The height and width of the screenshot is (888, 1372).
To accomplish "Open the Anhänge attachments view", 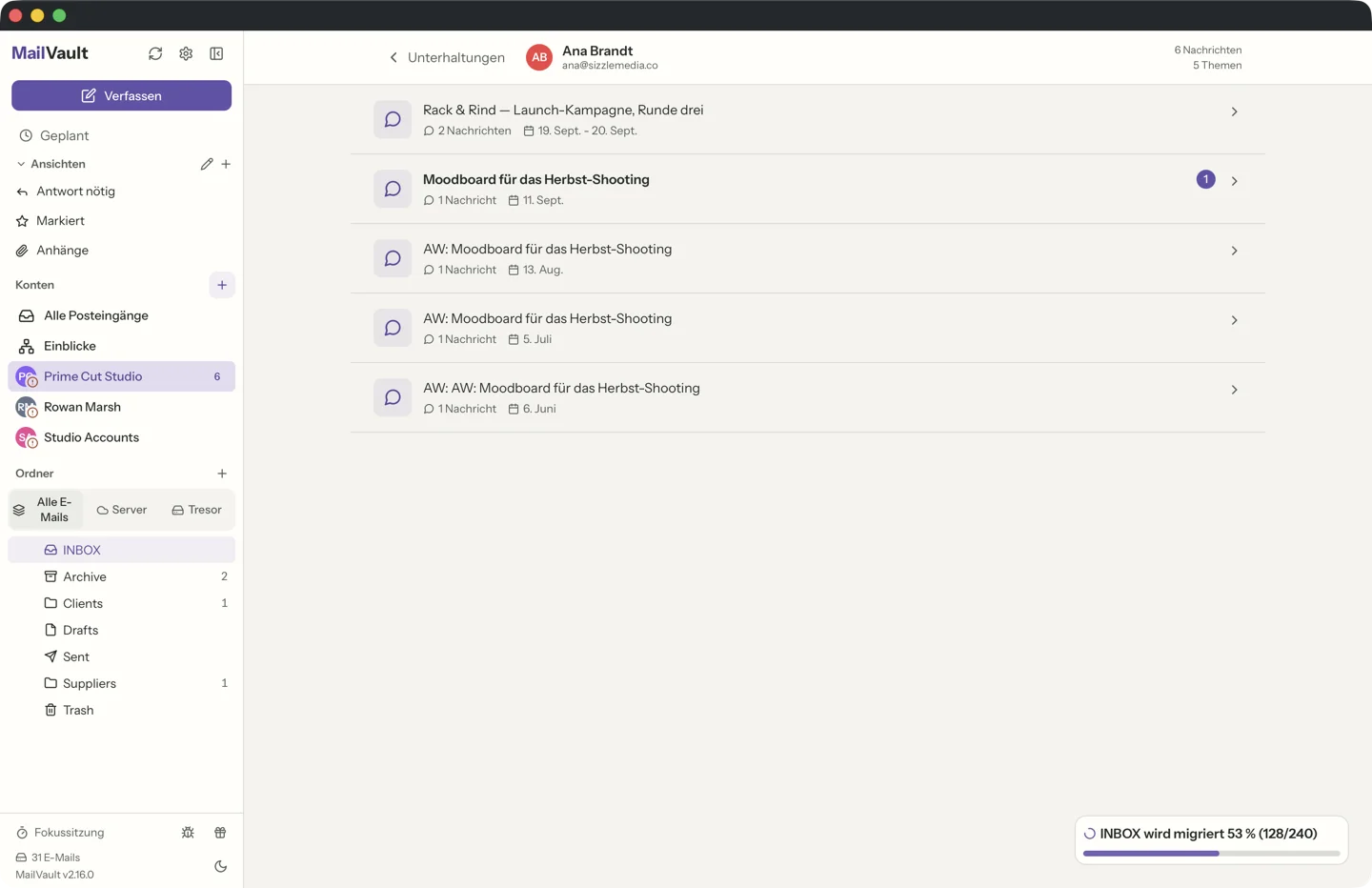I will tap(121, 251).
